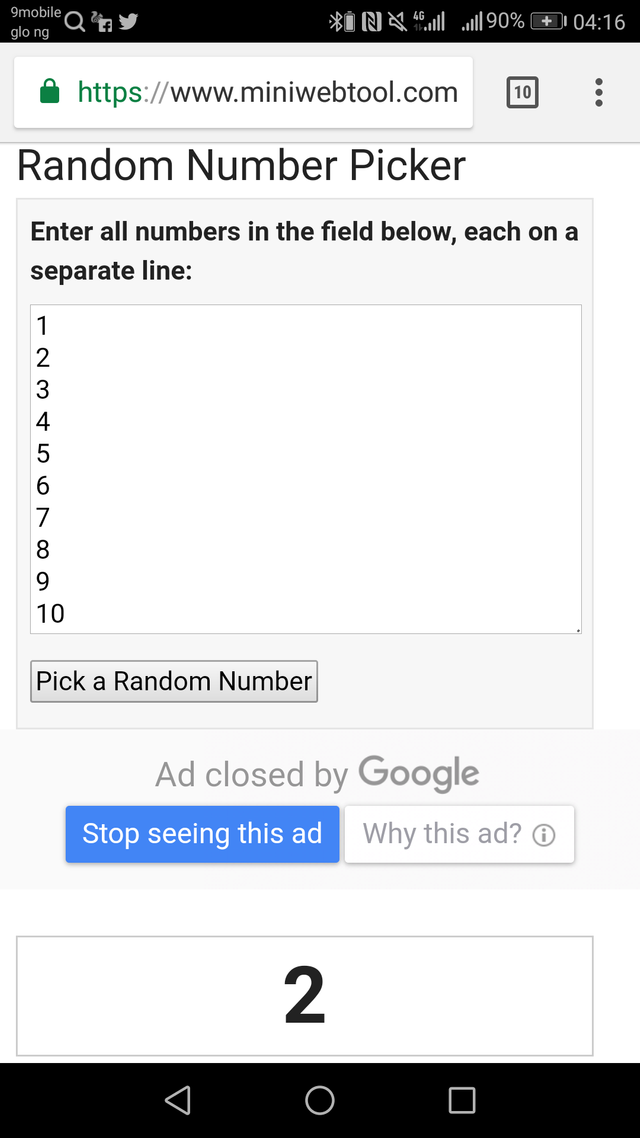Image resolution: width=640 pixels, height=1138 pixels.
Task: Tap the Facebook notification icon in status bar
Action: (102, 22)
